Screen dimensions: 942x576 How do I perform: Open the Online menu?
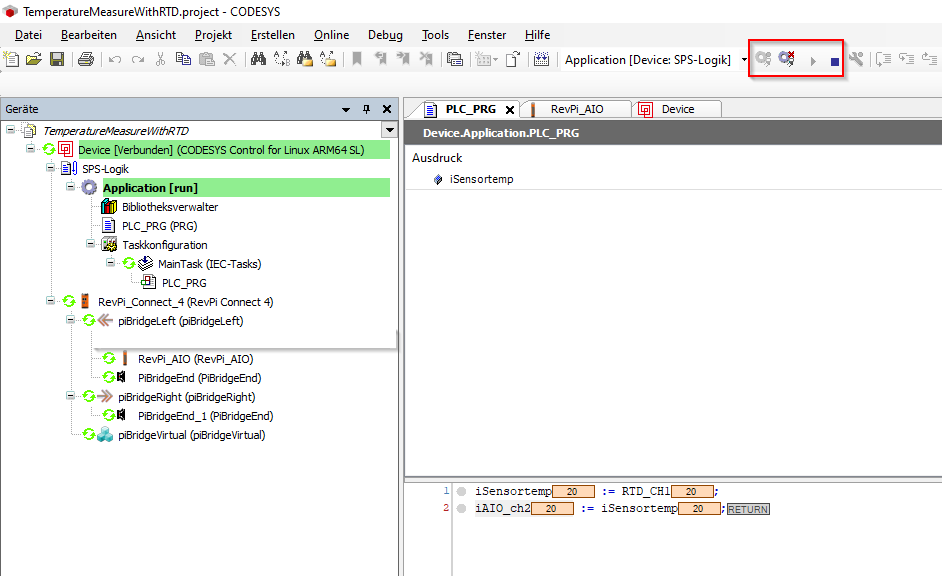point(331,34)
